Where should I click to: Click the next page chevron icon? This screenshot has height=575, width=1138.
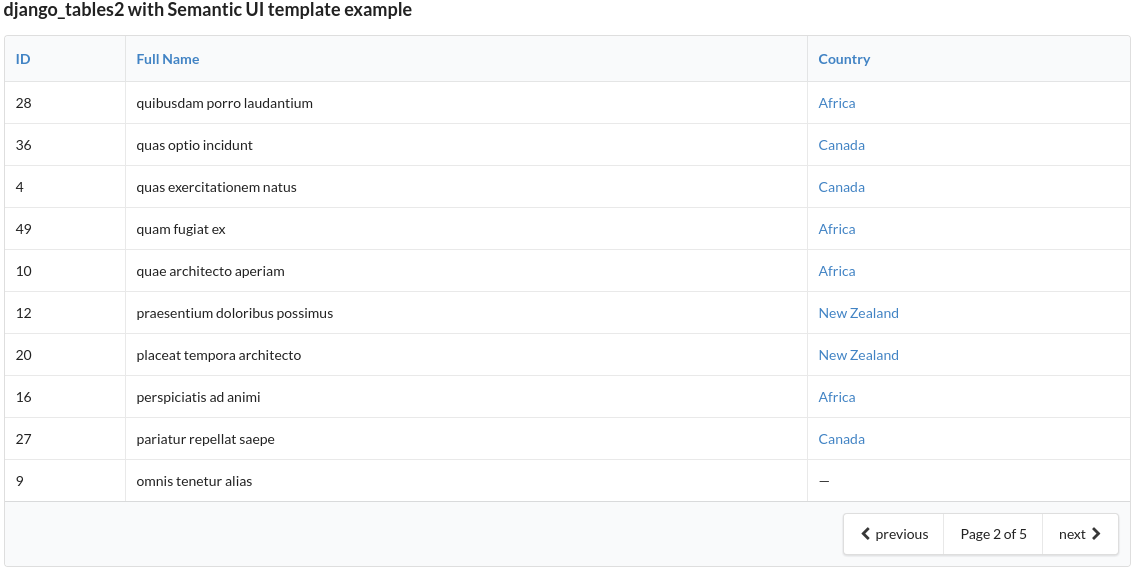click(1096, 534)
